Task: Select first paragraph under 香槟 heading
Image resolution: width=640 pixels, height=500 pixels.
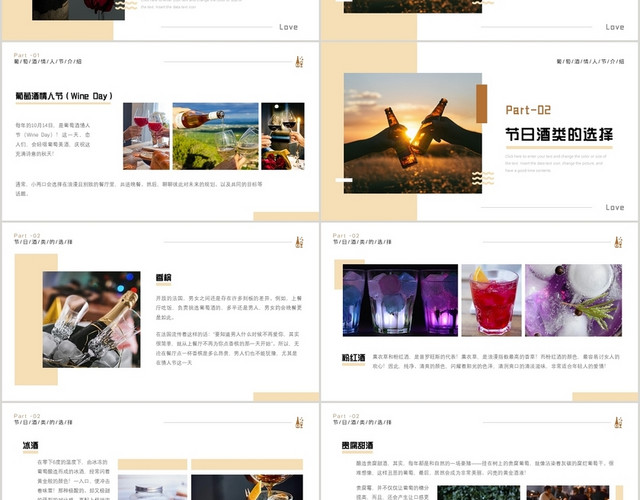Action: click(229, 308)
